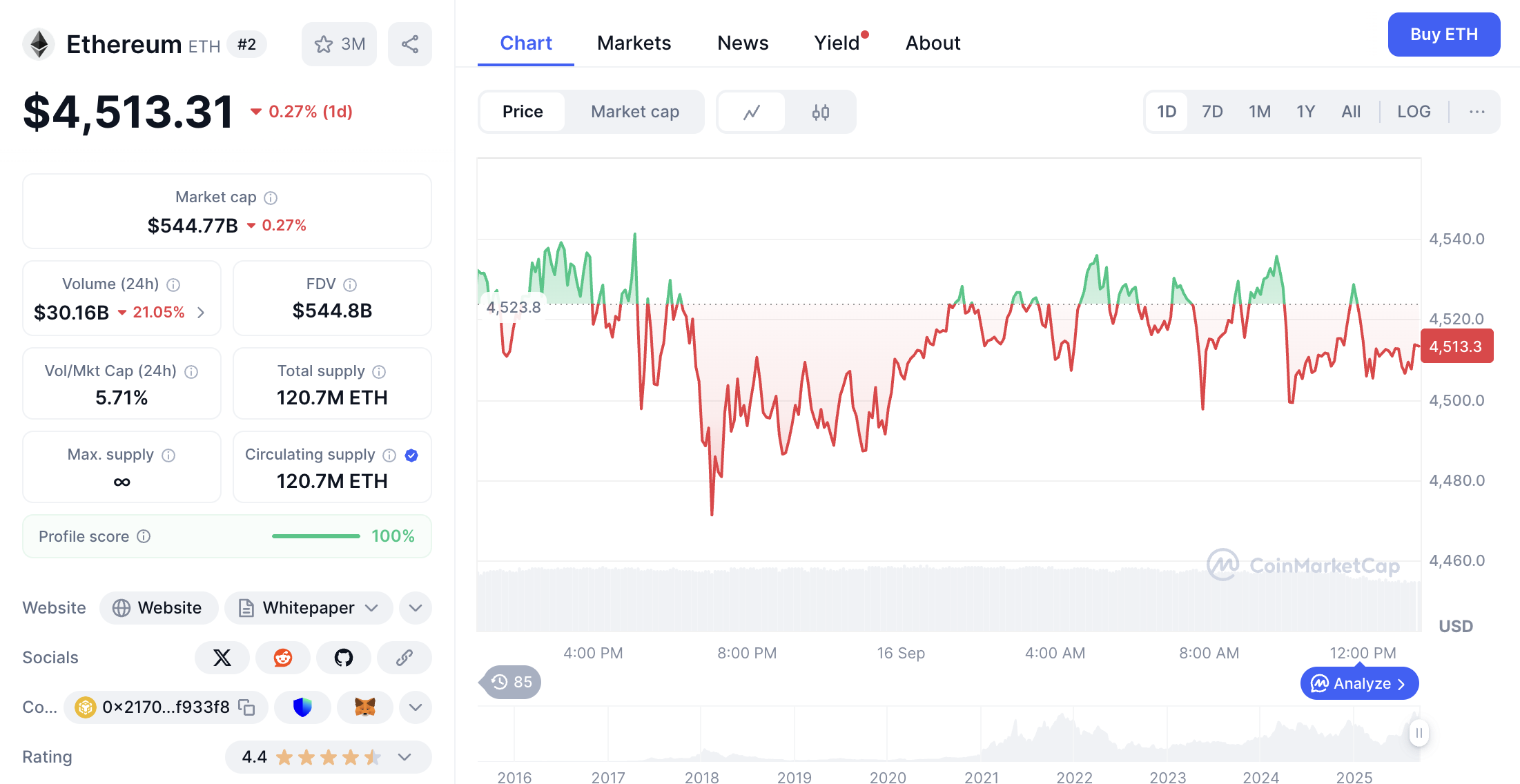The image size is (1520, 784).
Task: Click the USD currency label on chart
Action: [x=1456, y=627]
